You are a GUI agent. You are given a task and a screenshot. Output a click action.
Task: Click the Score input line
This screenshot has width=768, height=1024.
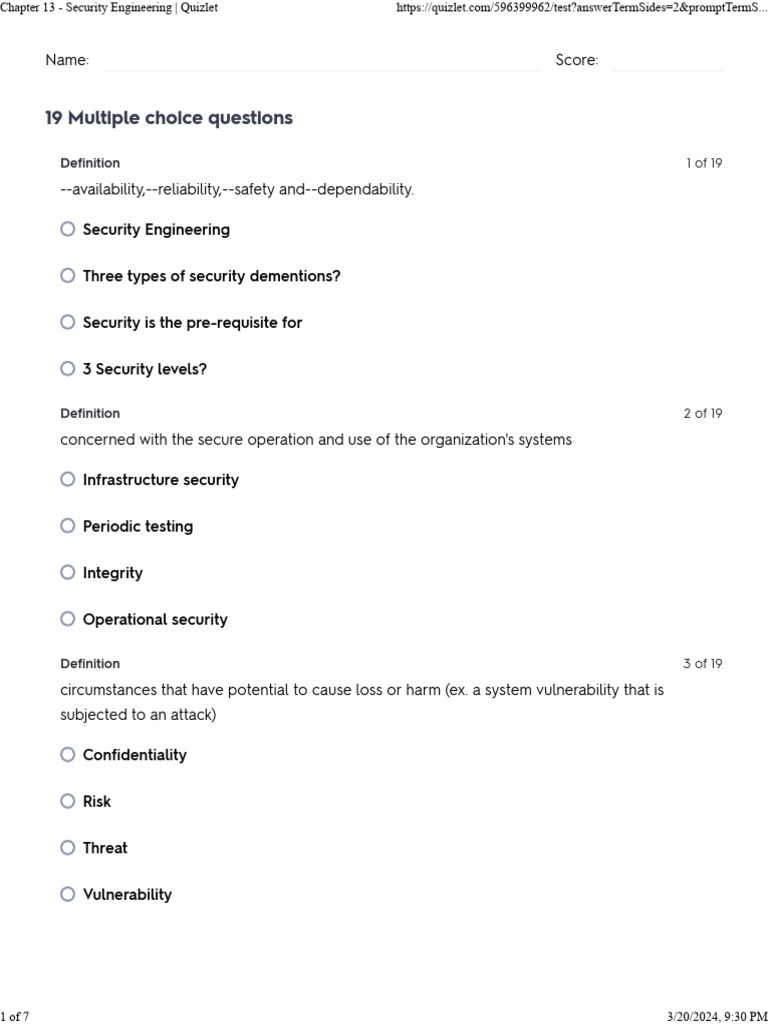point(667,62)
